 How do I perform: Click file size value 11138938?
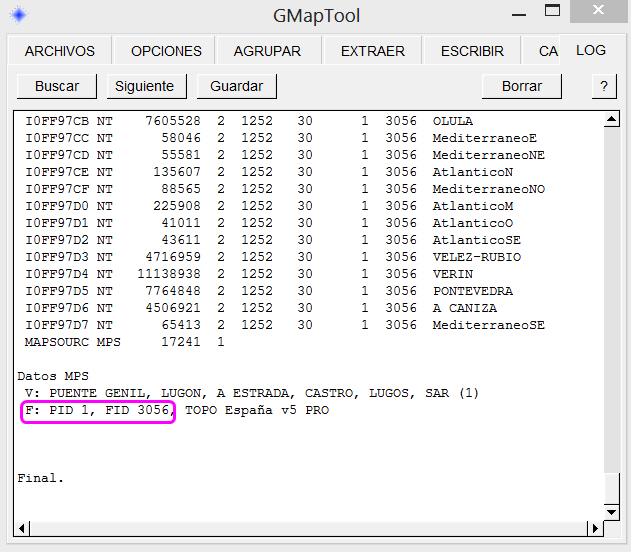pos(169,274)
